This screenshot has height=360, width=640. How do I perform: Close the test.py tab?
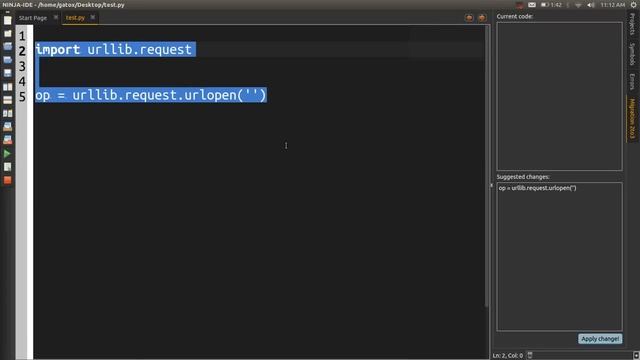(x=93, y=17)
